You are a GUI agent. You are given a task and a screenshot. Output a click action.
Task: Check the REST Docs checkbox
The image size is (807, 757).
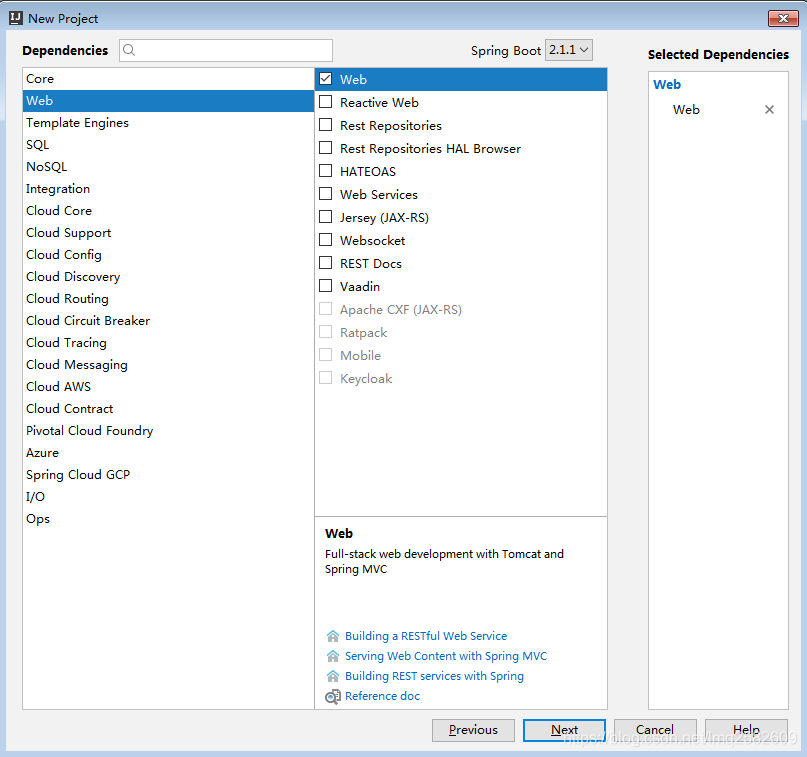point(325,263)
